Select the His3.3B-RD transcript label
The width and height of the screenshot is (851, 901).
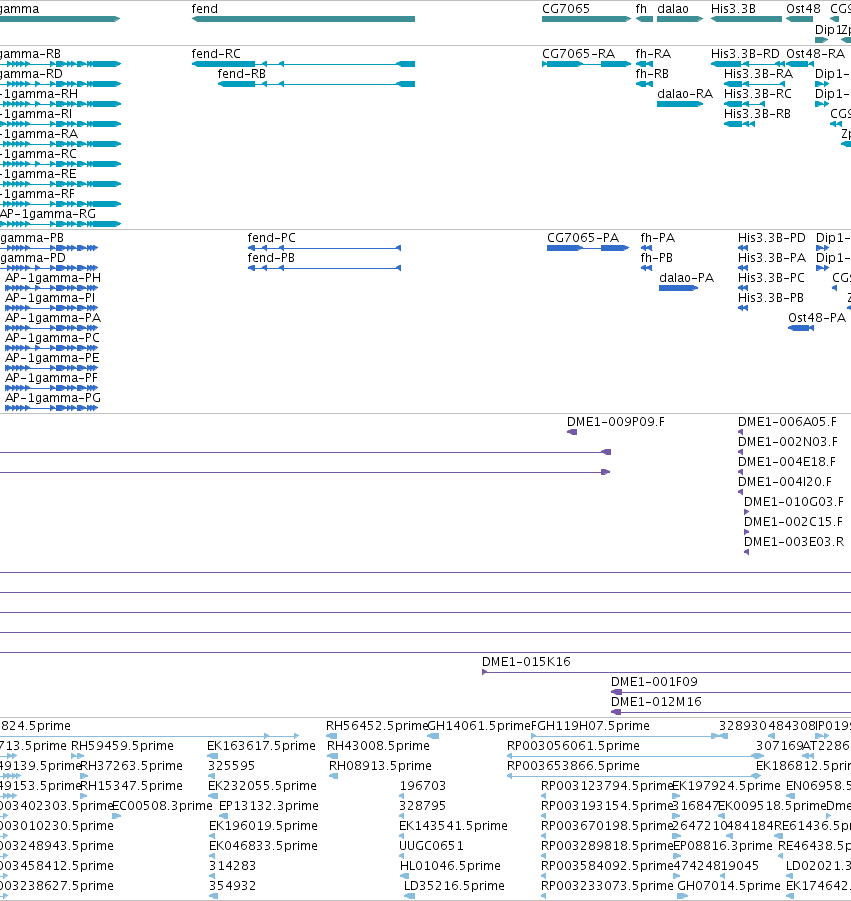point(745,53)
